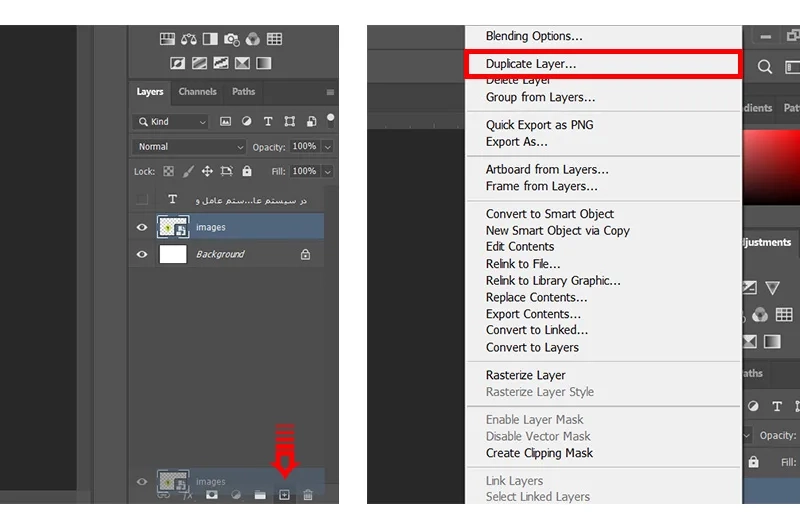Create a new group folder icon
Screen dimensions: 800x530
pyautogui.click(x=260, y=495)
